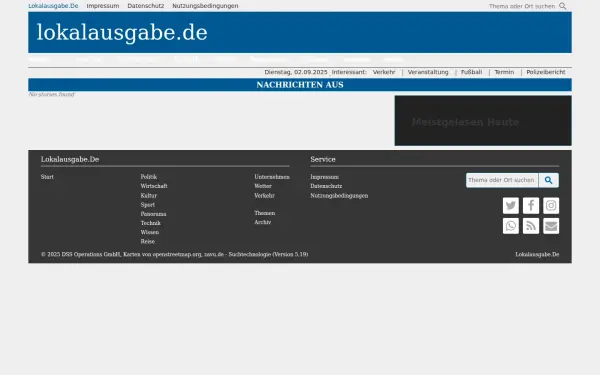Open Verkehr in the footer column
This screenshot has height=375, width=600.
(264, 196)
